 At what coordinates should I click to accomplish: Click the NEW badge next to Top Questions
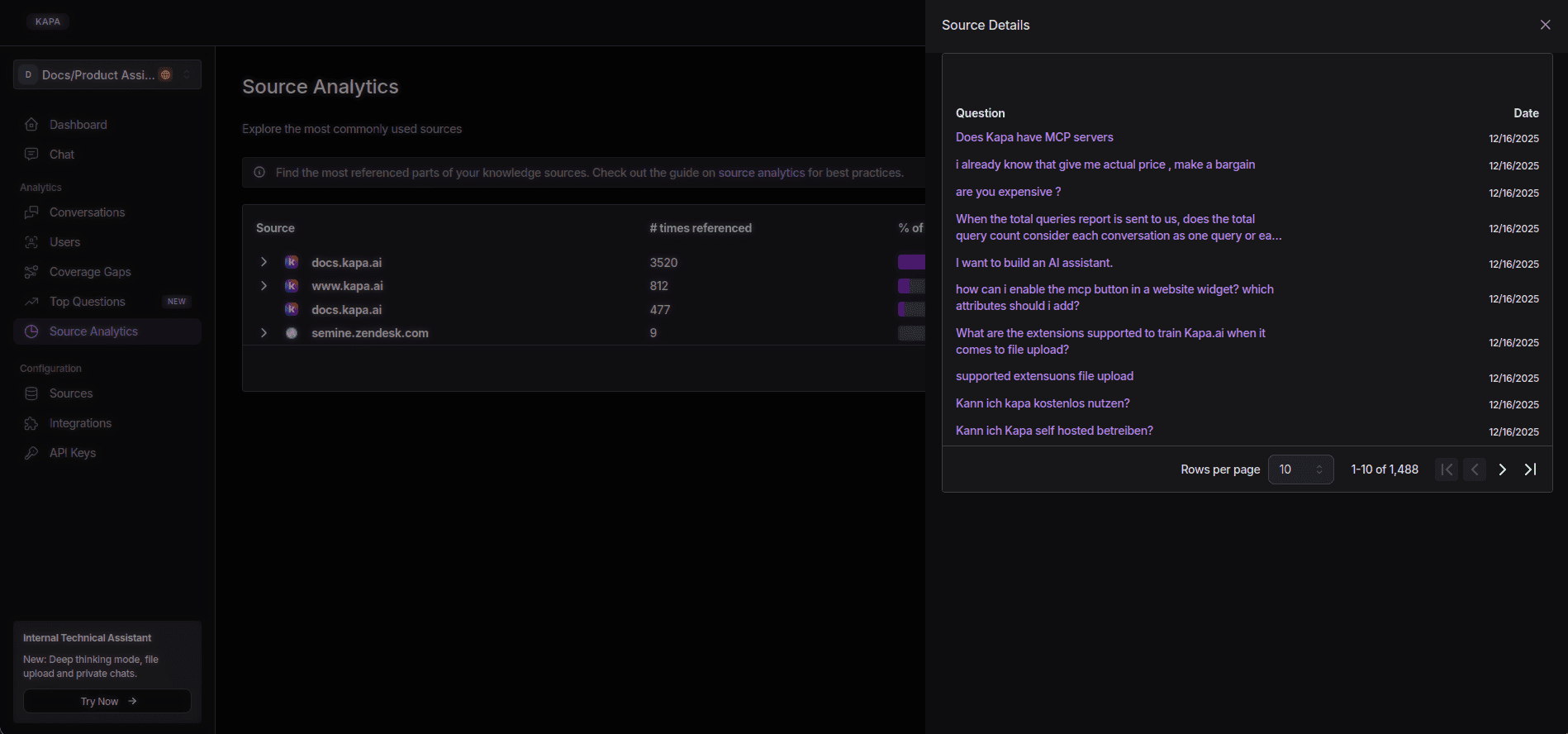[x=177, y=302]
